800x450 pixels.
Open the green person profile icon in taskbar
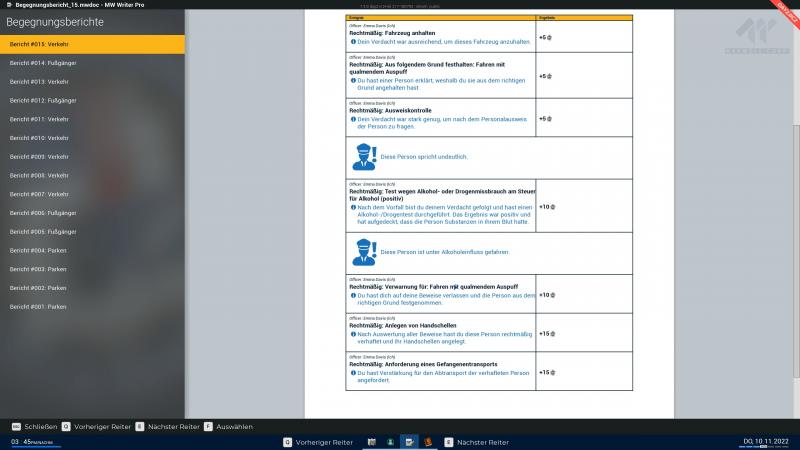pyautogui.click(x=390, y=442)
